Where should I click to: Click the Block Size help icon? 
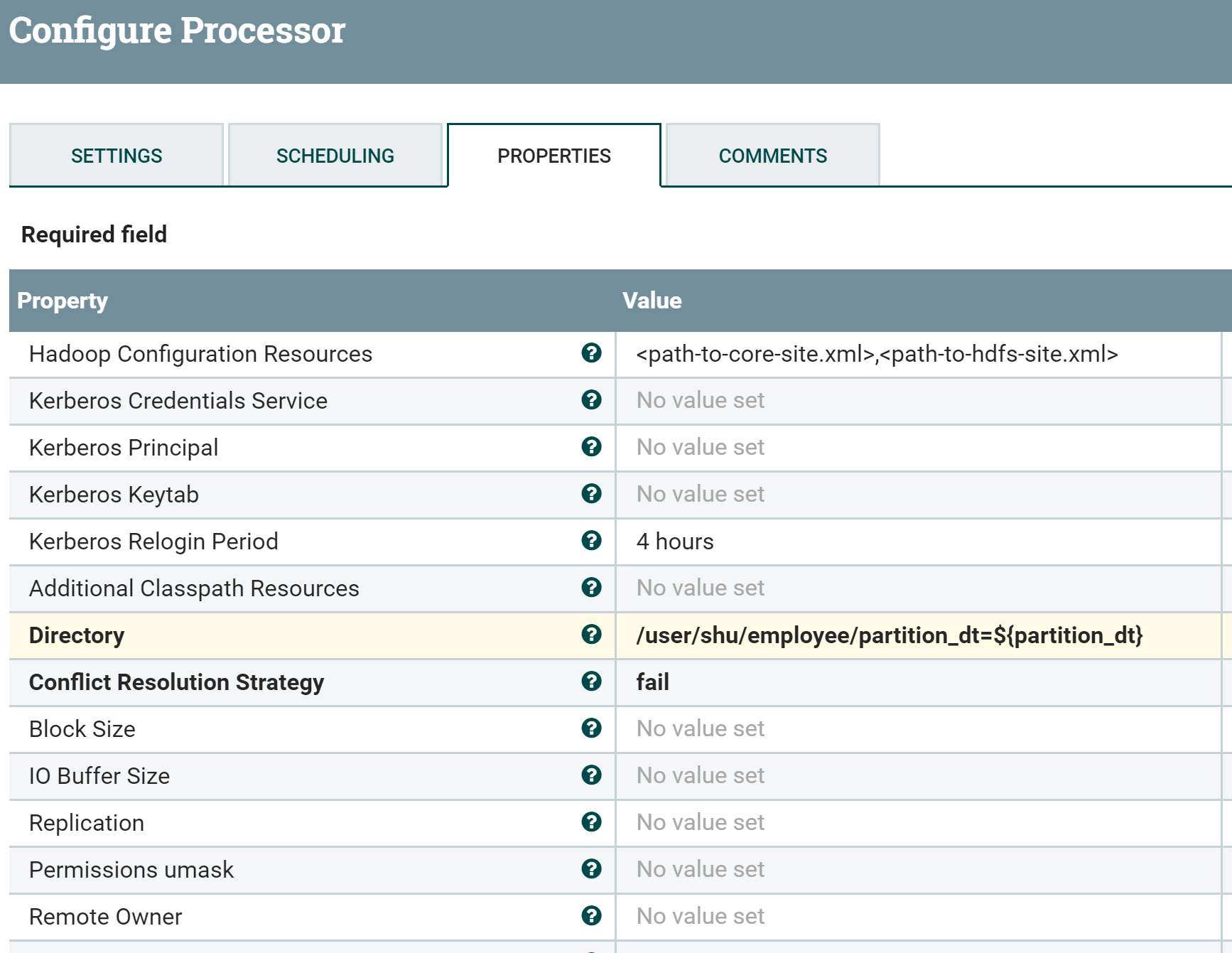click(x=591, y=728)
